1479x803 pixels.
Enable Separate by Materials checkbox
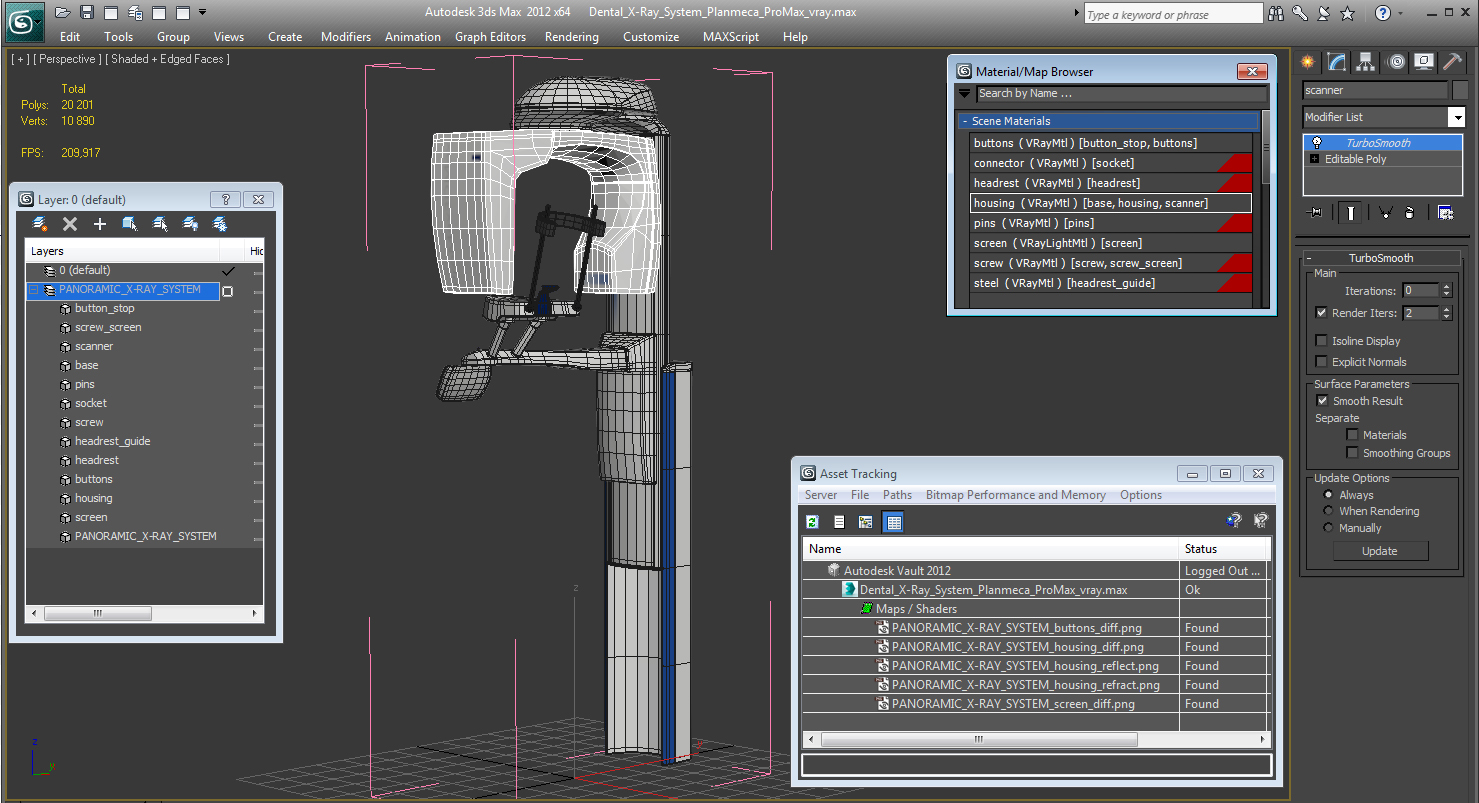[x=1352, y=435]
